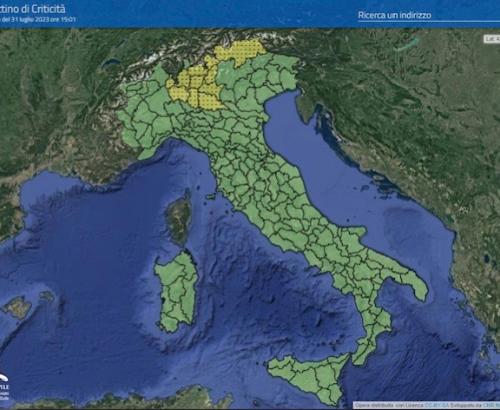
Task: Click the attribution bar at the bottom-right
Action: click(427, 405)
